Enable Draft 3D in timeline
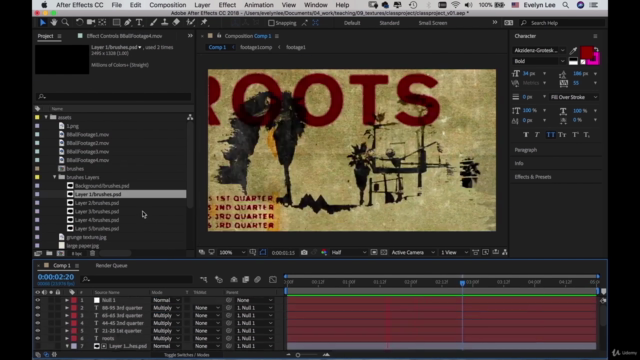Image resolution: width=640 pixels, height=360 pixels. [x=219, y=280]
